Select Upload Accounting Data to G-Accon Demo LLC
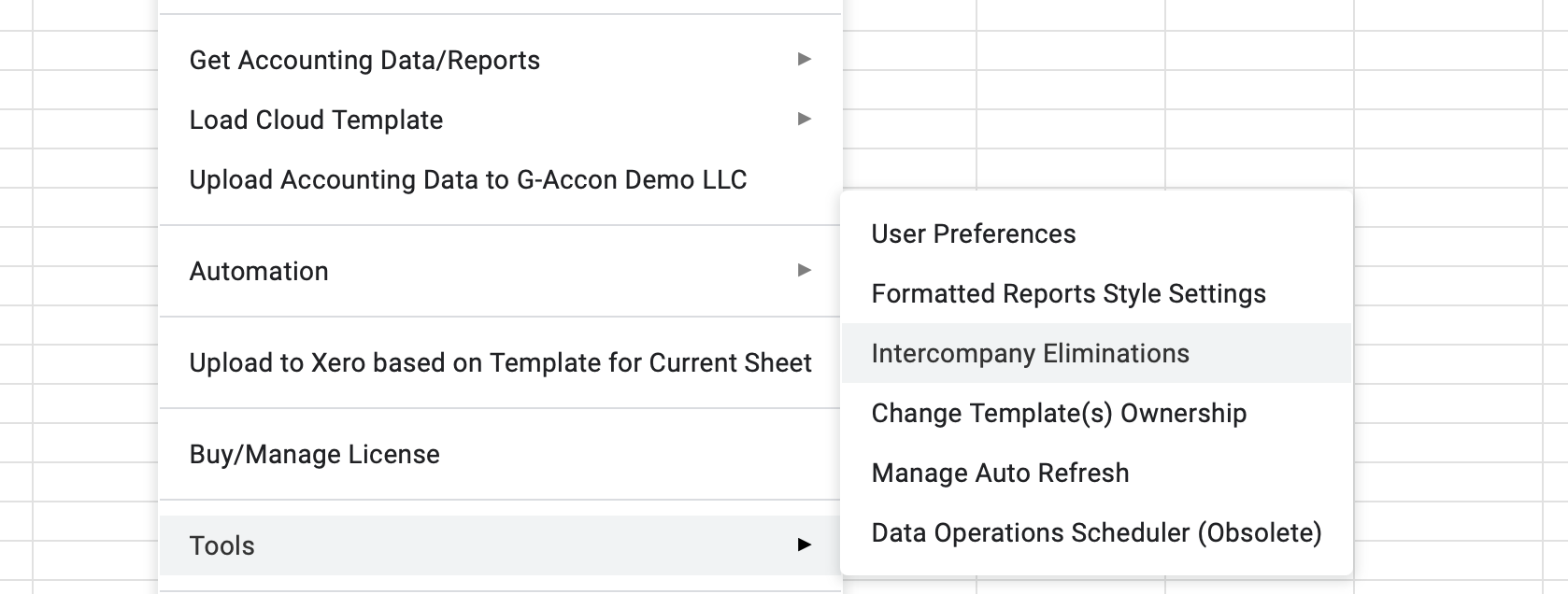 [467, 180]
